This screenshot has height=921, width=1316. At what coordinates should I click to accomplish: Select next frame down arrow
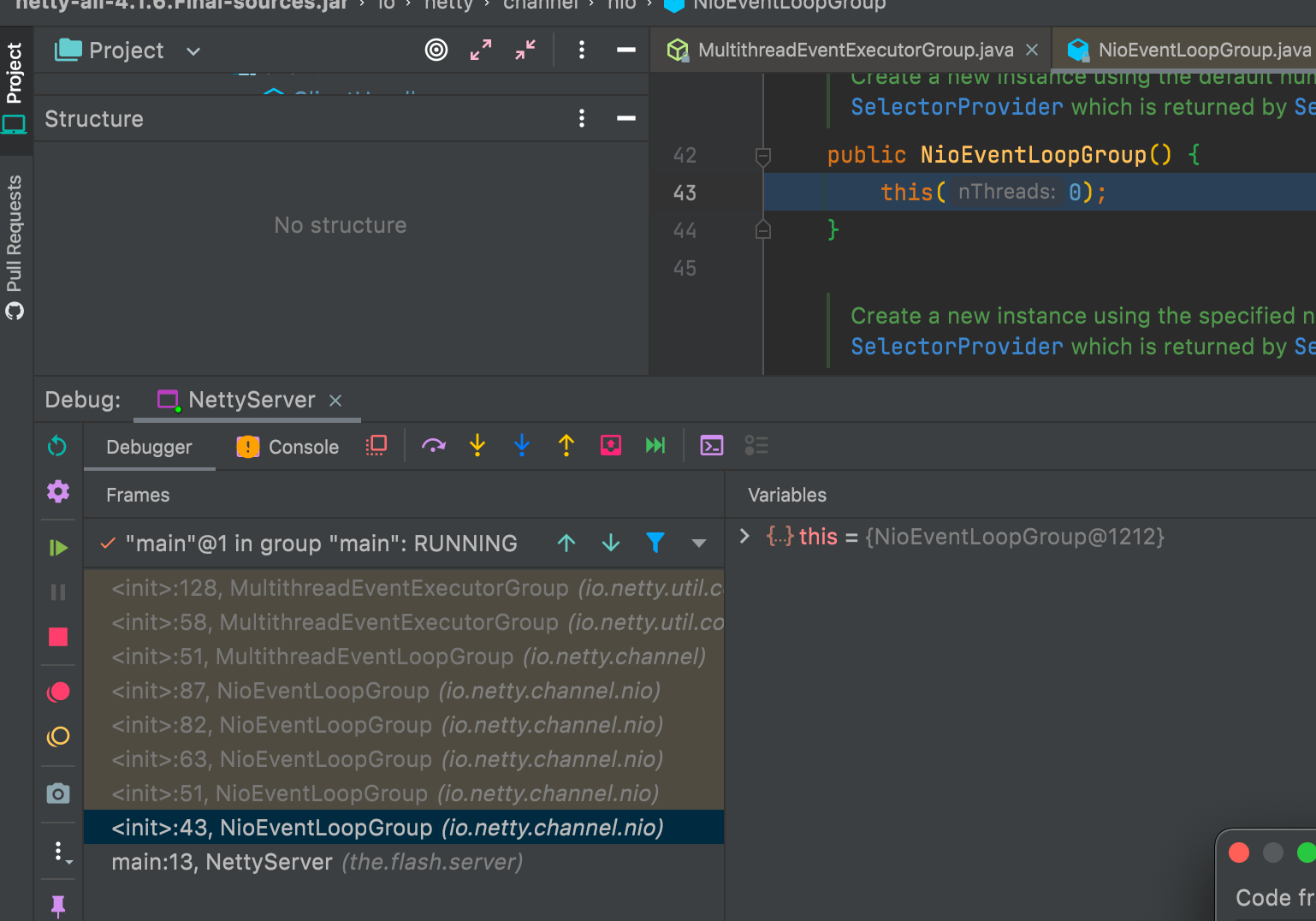pos(611,543)
